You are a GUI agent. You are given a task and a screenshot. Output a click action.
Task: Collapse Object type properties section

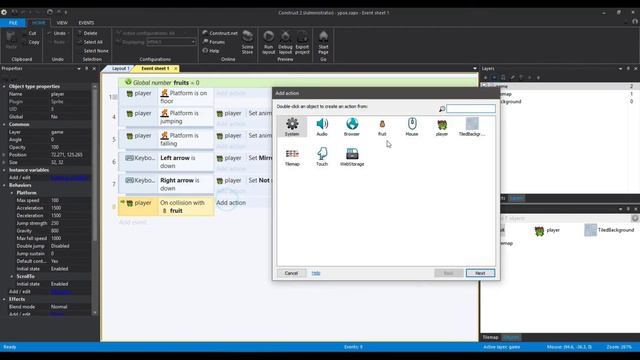pos(4,87)
